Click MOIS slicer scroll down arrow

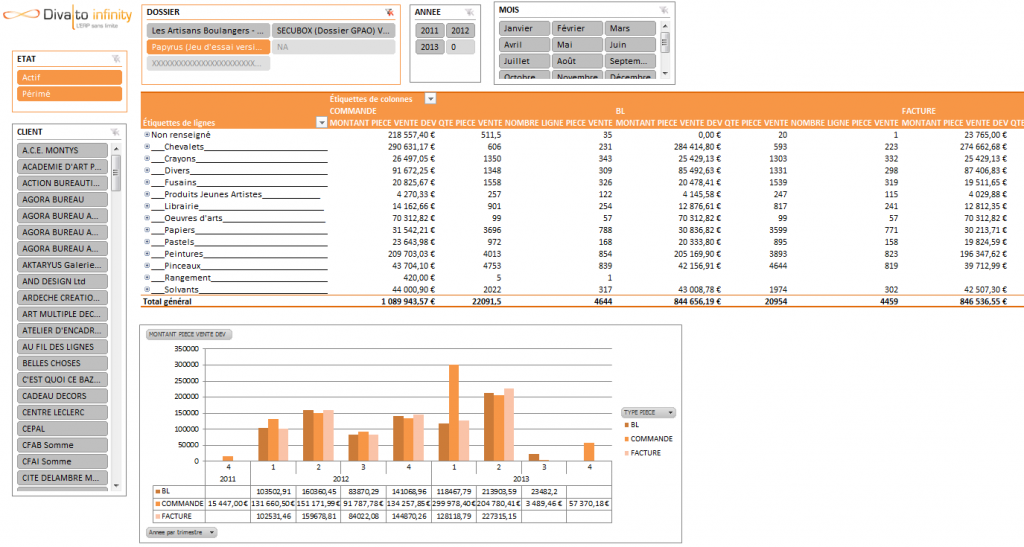tap(665, 74)
